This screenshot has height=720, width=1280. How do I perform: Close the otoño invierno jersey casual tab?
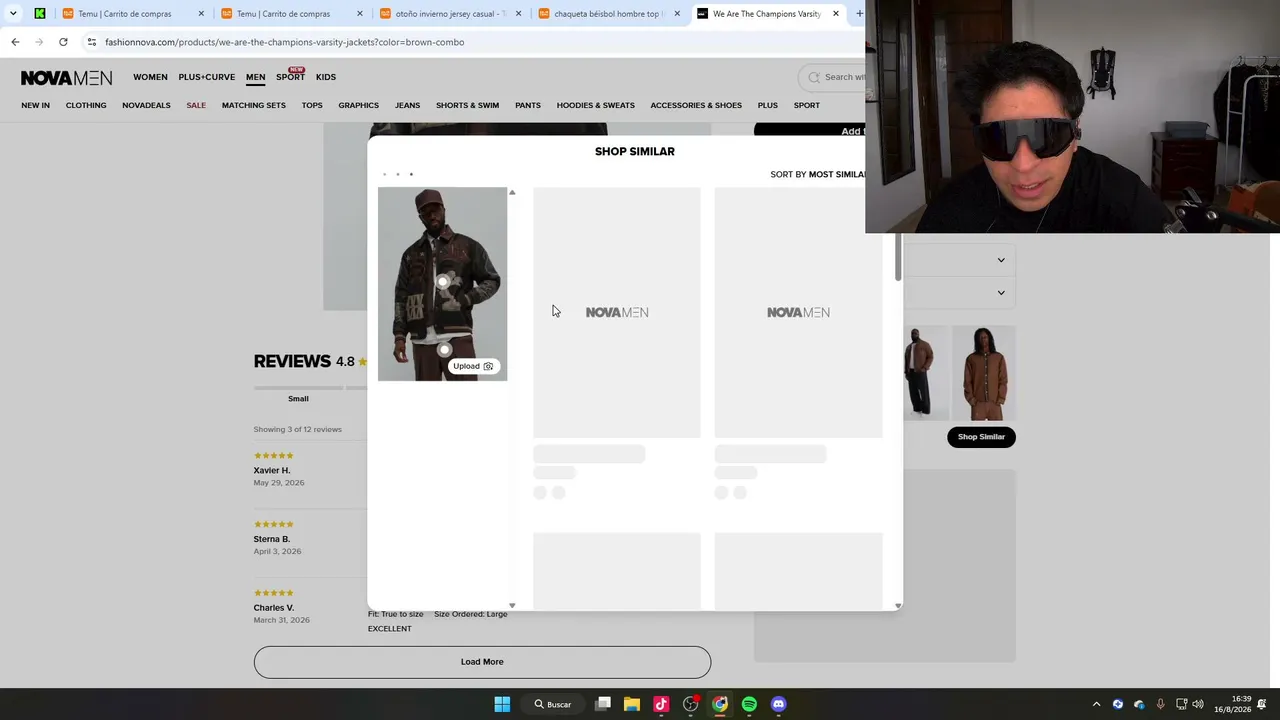518,14
